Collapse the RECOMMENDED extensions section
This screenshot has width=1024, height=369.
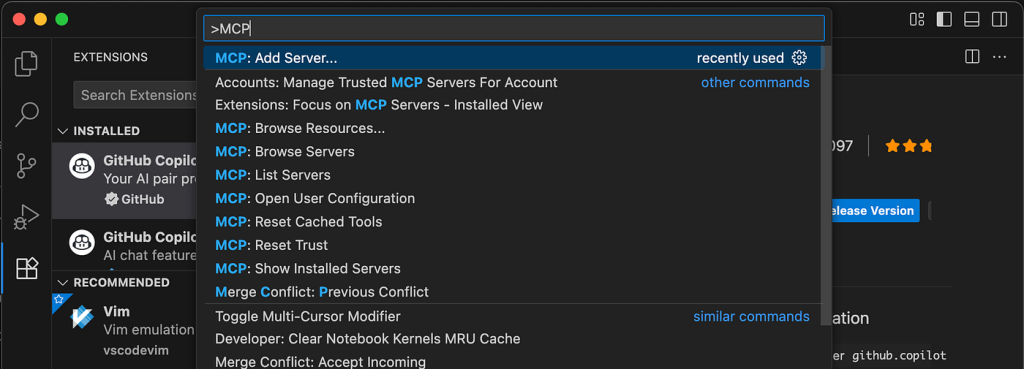tap(63, 282)
